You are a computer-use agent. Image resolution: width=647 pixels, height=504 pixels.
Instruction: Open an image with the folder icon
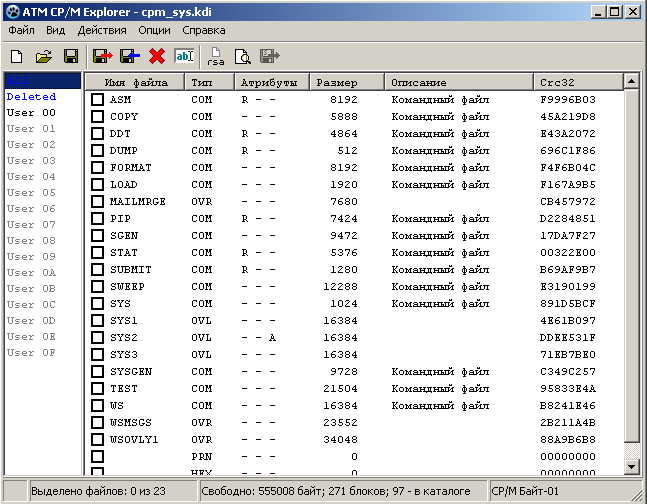click(x=44, y=56)
